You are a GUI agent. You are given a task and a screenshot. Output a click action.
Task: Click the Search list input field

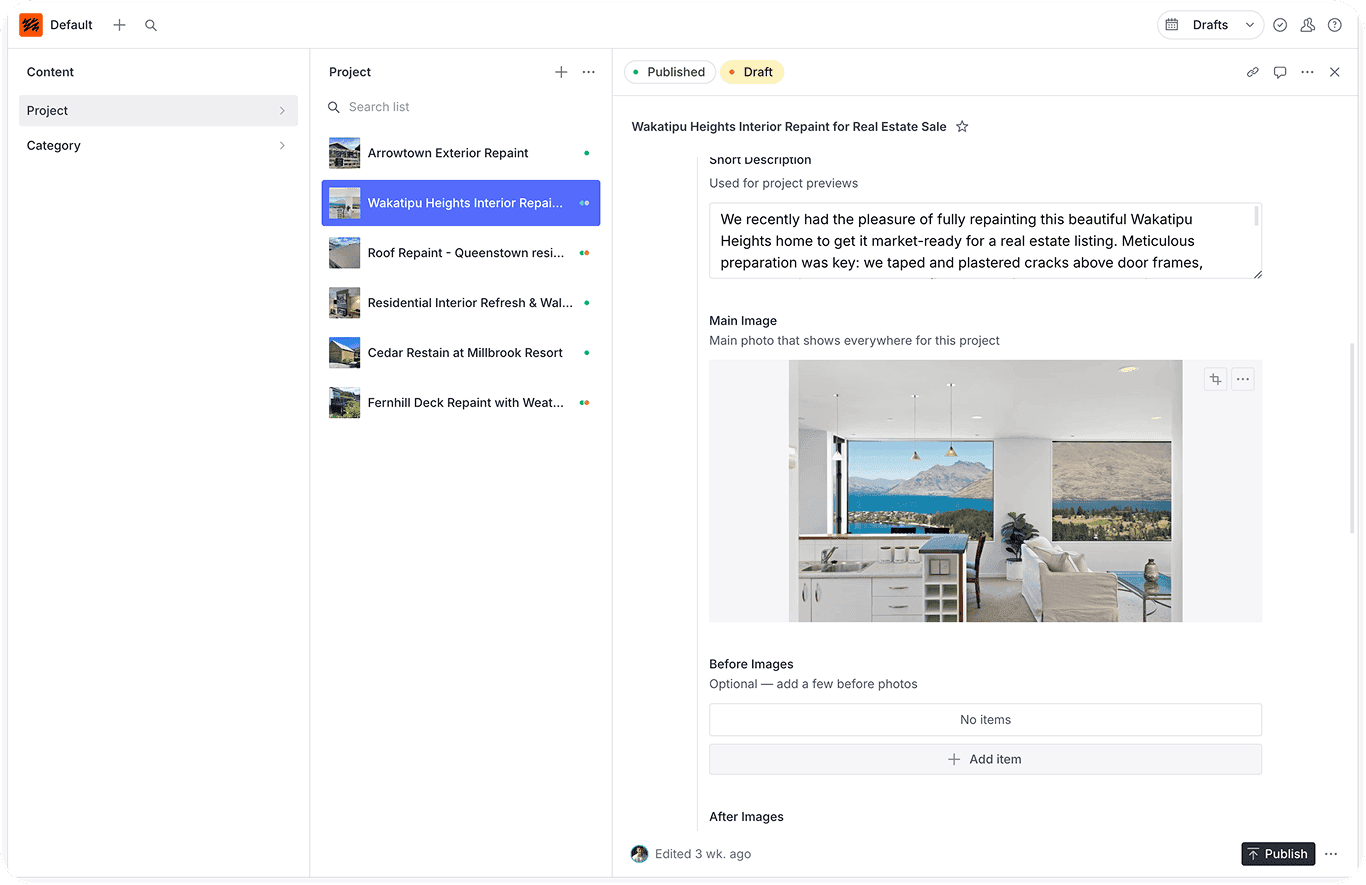[x=460, y=107]
